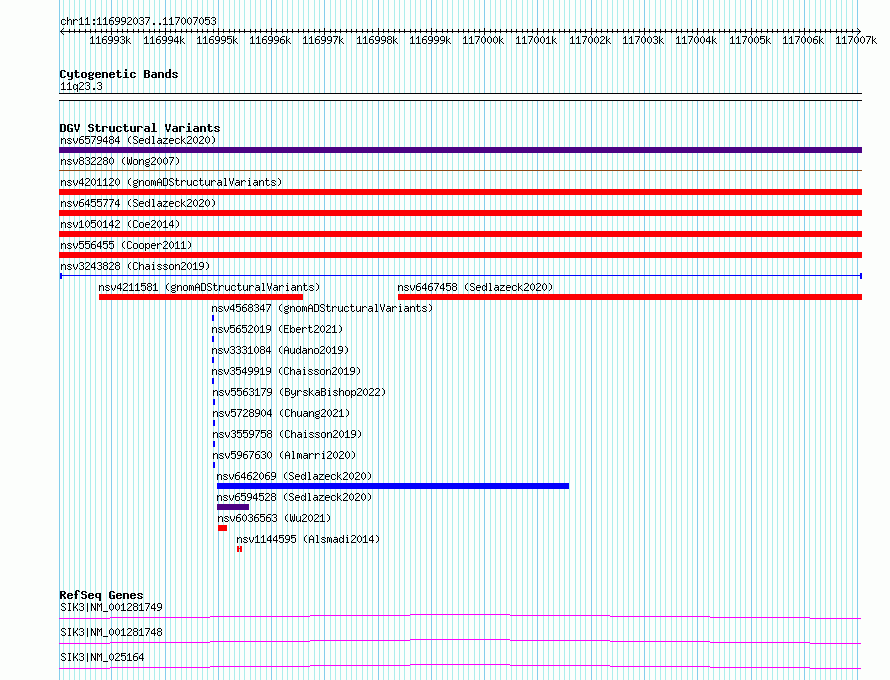Click the 117003k ruler tick label

(x=643, y=40)
